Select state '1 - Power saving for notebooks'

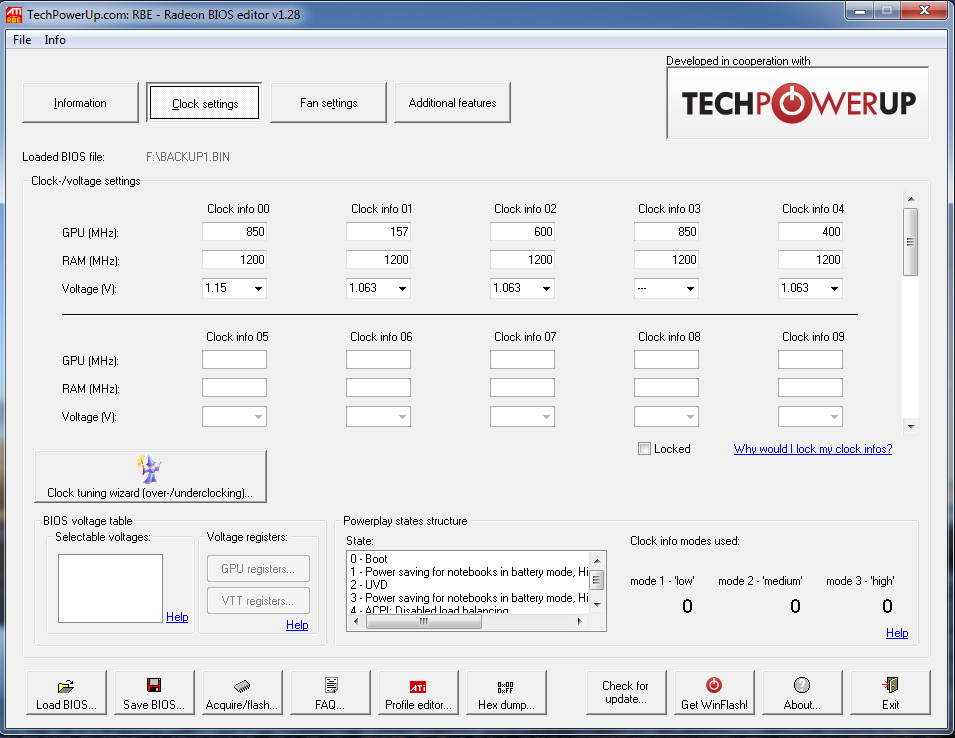tap(469, 572)
